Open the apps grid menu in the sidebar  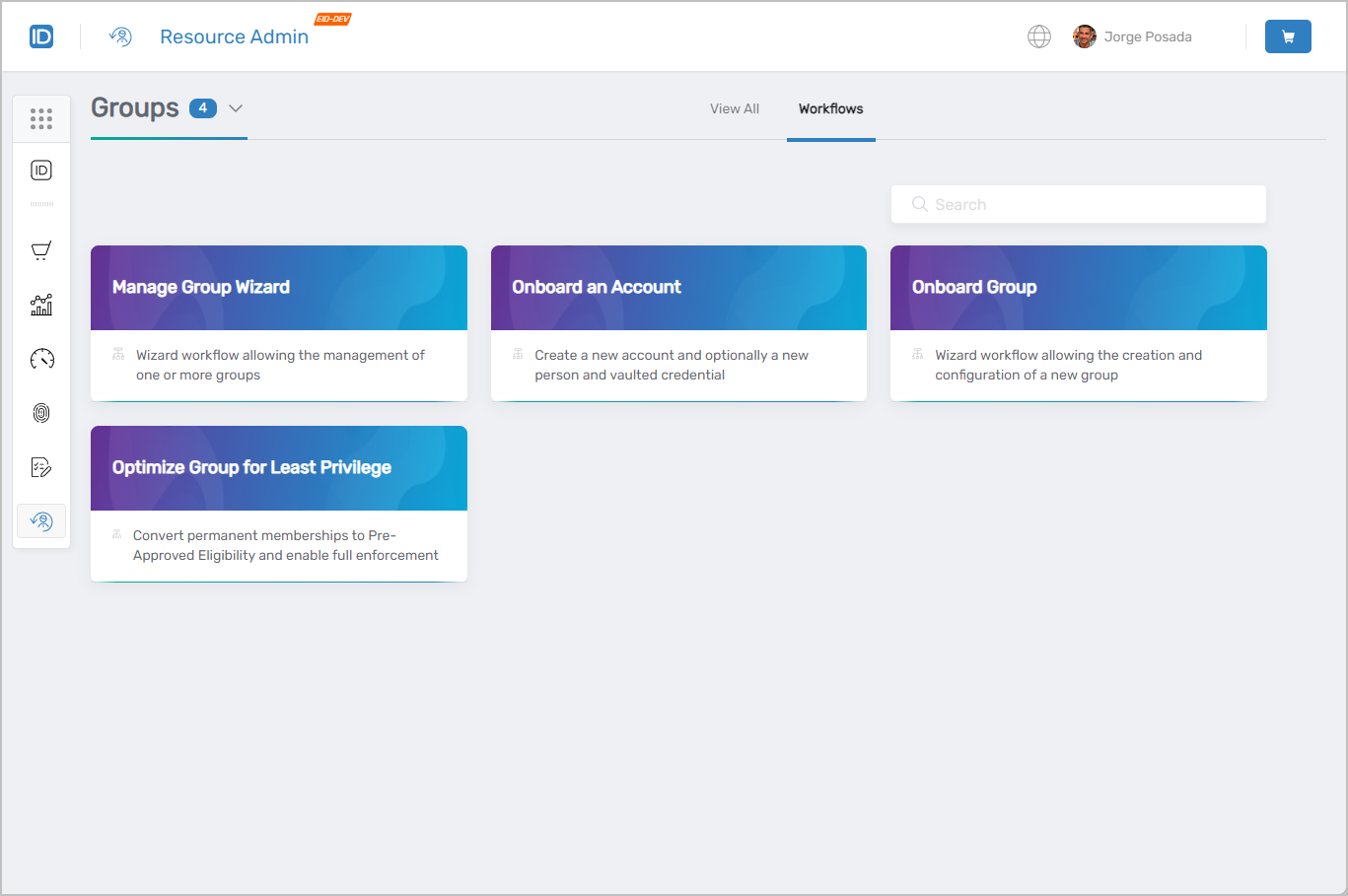coord(41,118)
